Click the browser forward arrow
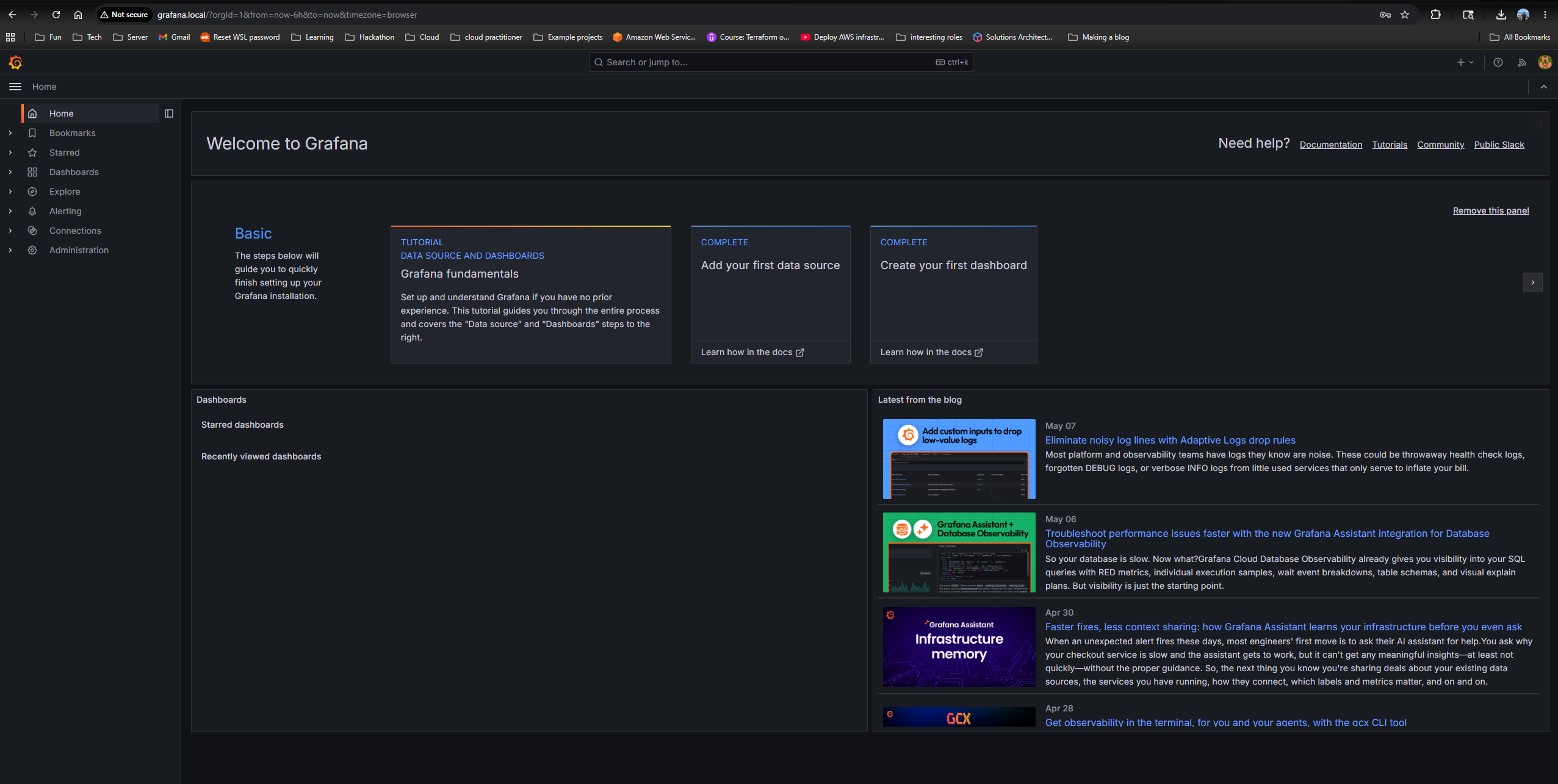The height and width of the screenshot is (784, 1558). pos(34,15)
